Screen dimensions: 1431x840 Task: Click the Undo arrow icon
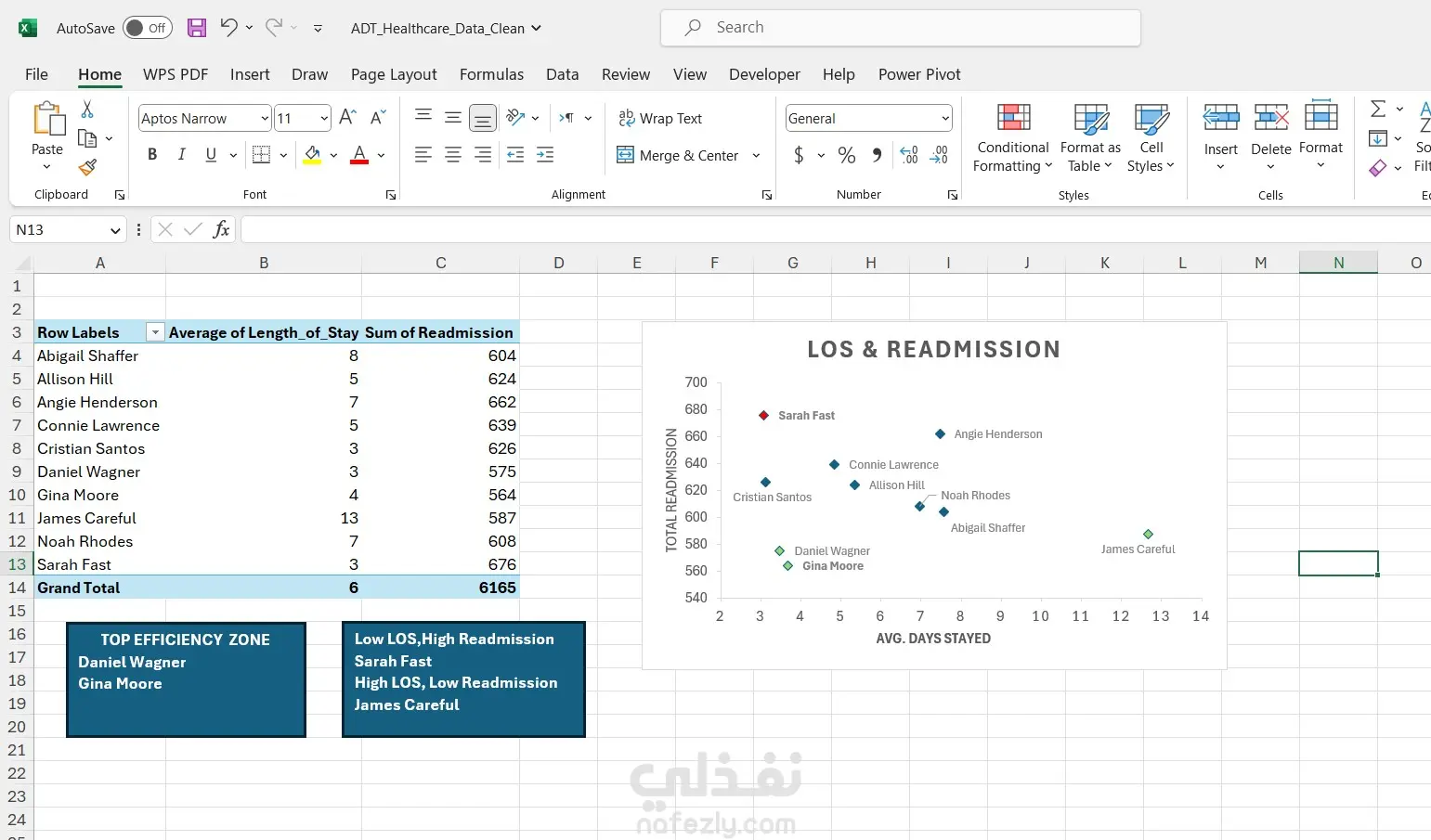pyautogui.click(x=228, y=27)
